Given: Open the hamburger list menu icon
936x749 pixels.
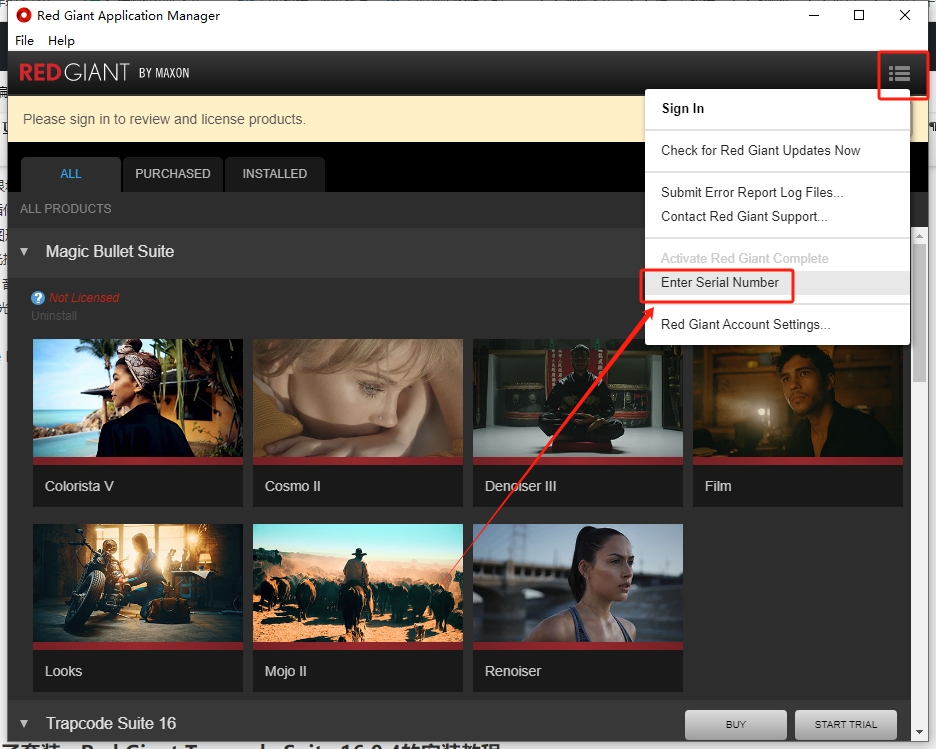Looking at the screenshot, I should [899, 74].
